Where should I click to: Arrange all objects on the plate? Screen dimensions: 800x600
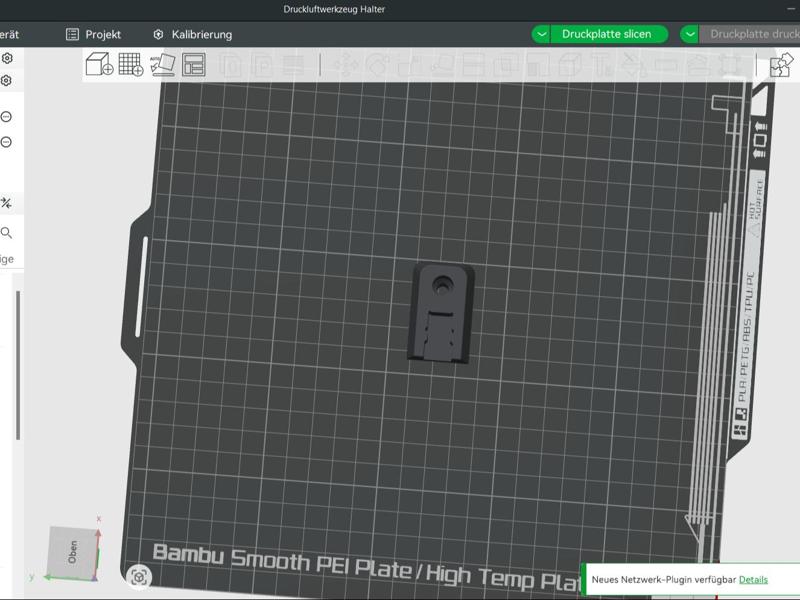point(194,65)
